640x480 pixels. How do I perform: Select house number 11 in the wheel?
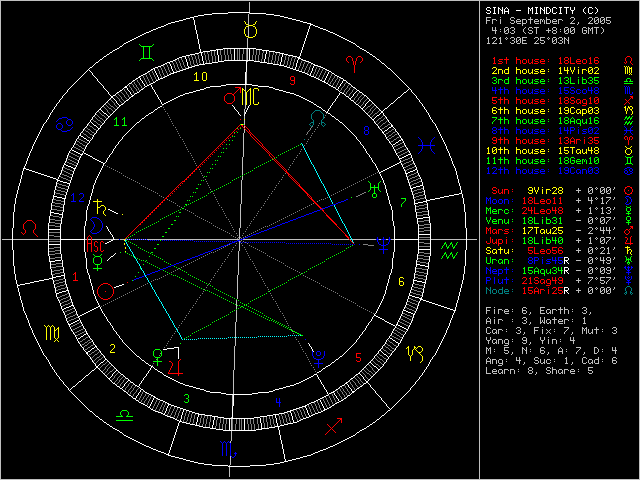(121, 122)
